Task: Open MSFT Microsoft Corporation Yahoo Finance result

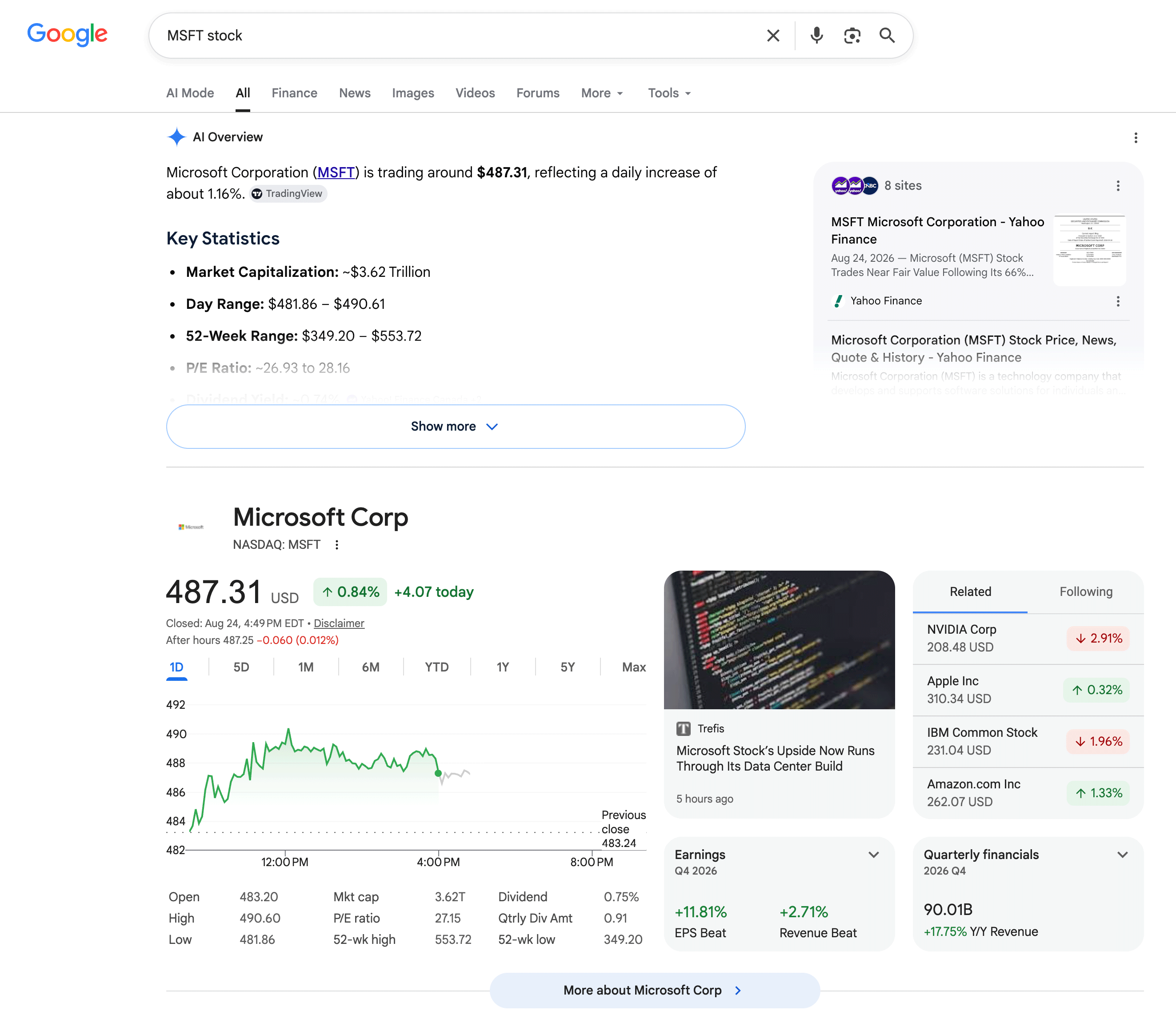Action: (x=937, y=230)
